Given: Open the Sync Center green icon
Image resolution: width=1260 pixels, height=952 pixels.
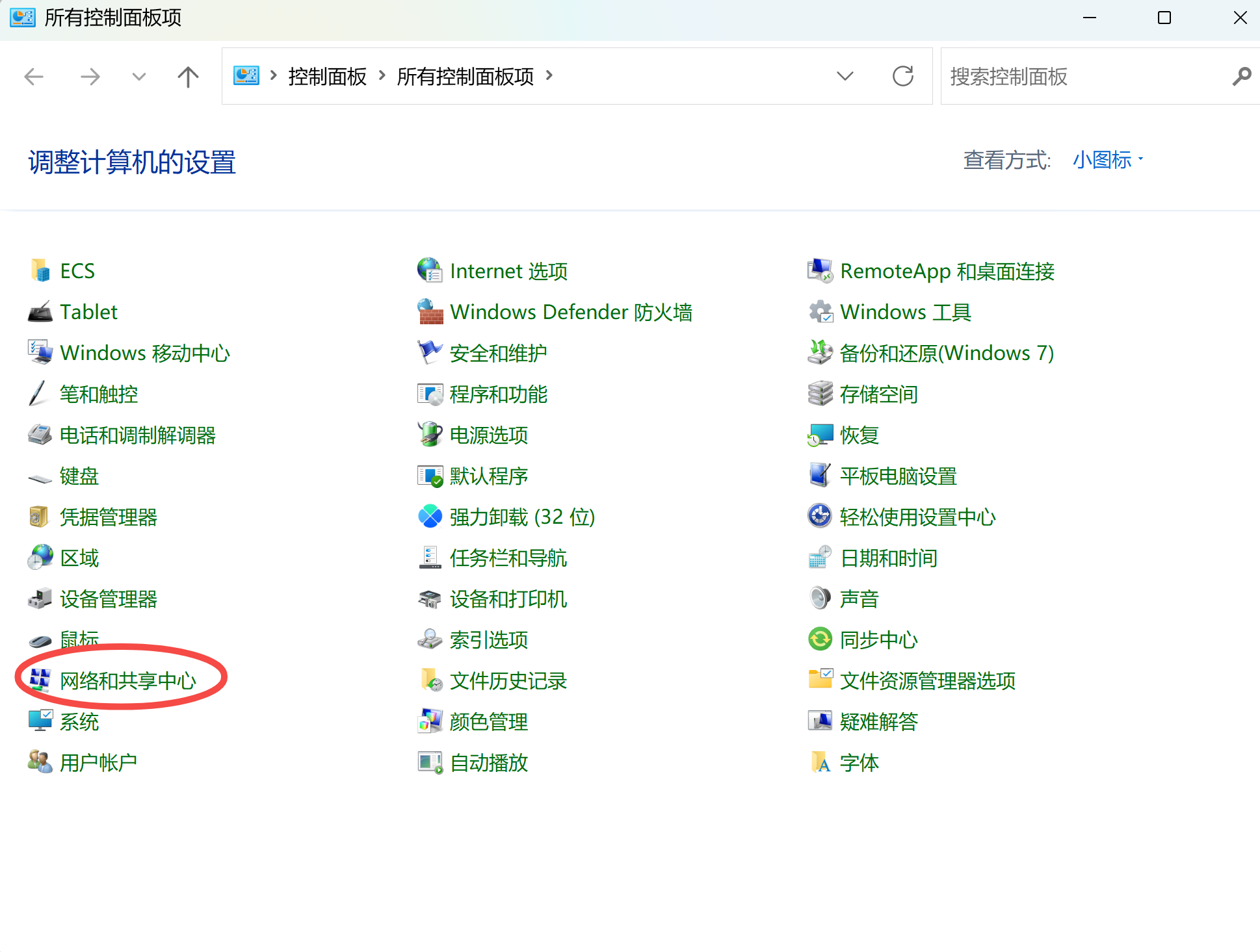Looking at the screenshot, I should (820, 639).
